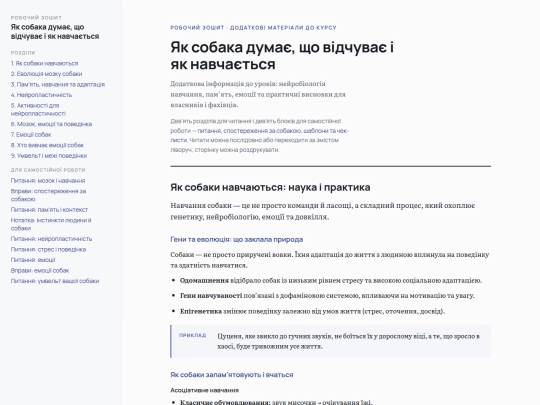Viewport: 540px width, 405px height.
Task: Go to '9. Умвельт і межі поведінки'
Action: click(x=49, y=156)
